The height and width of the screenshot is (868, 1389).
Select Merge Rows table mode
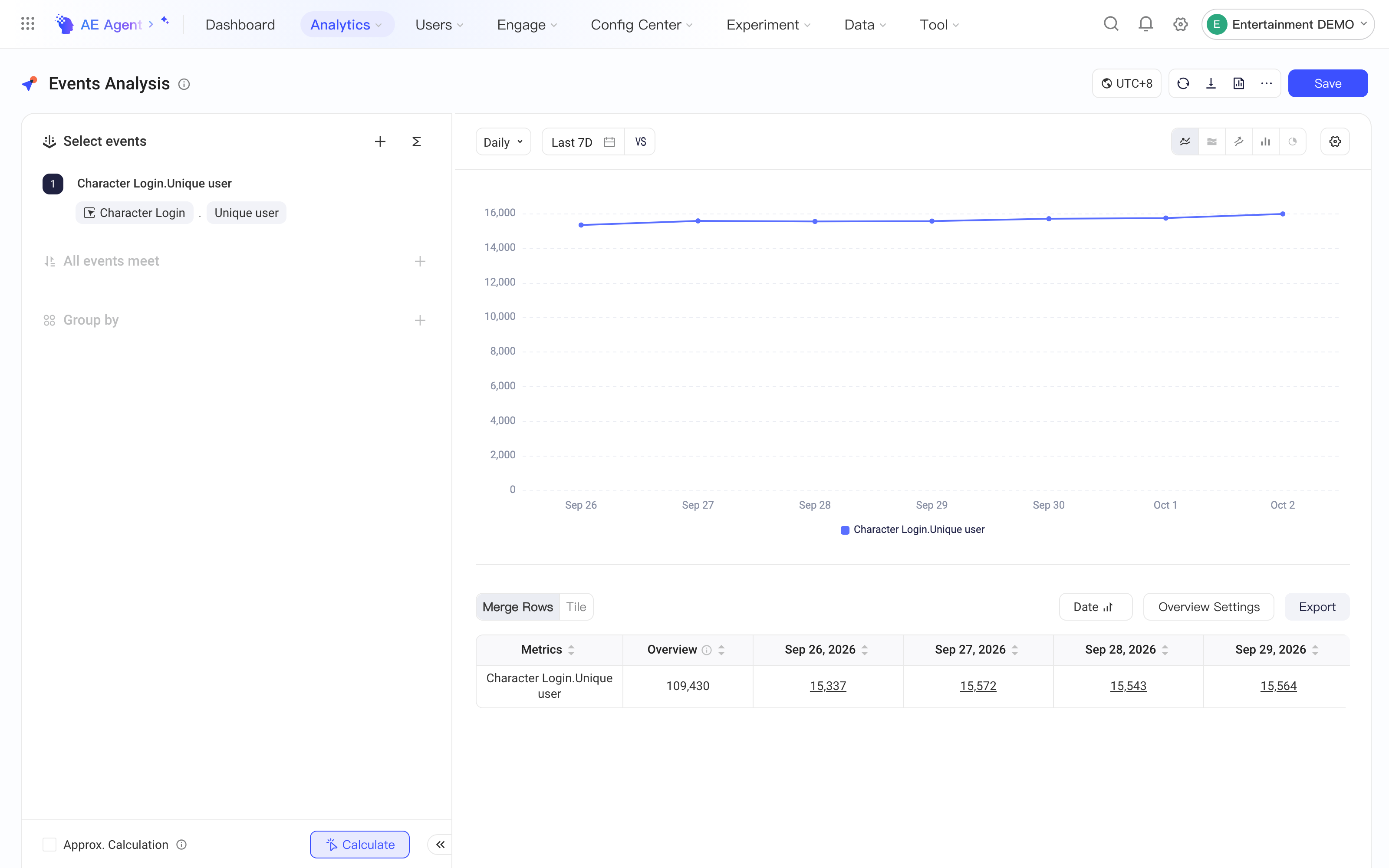coord(517,607)
